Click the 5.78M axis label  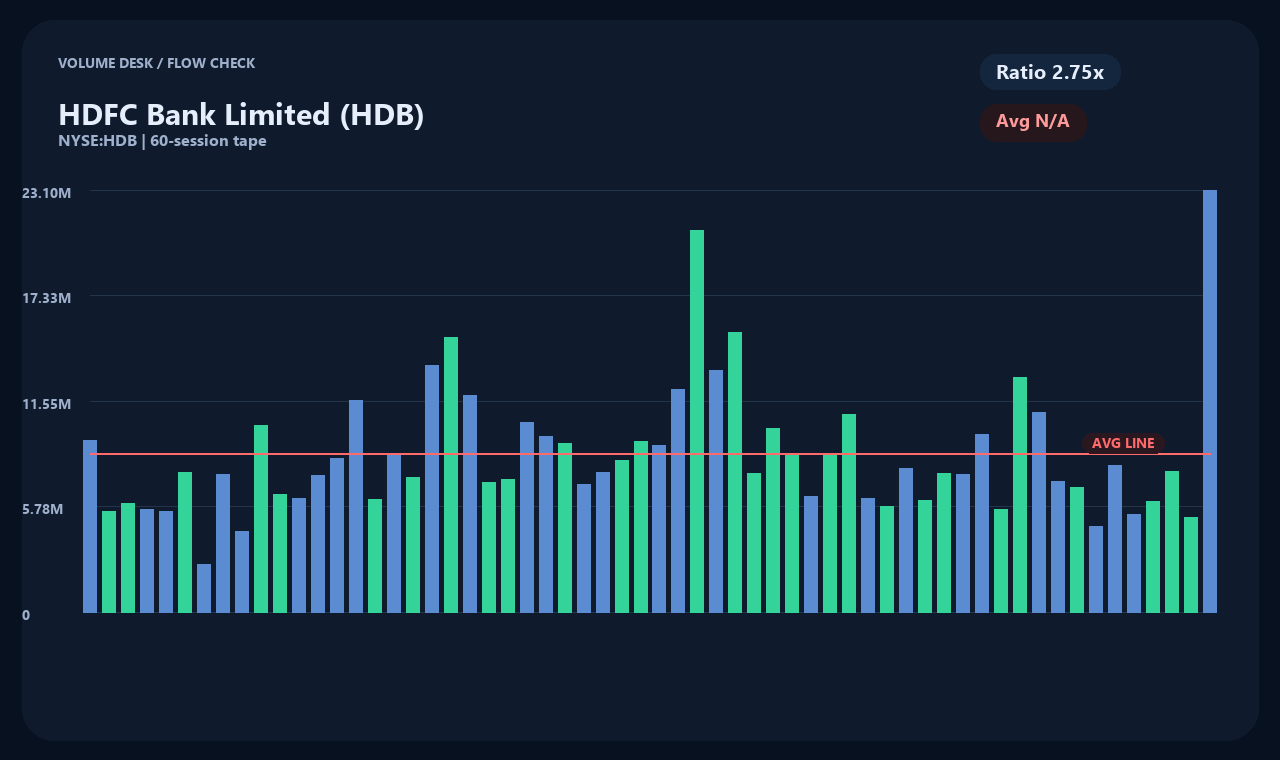[x=43, y=509]
